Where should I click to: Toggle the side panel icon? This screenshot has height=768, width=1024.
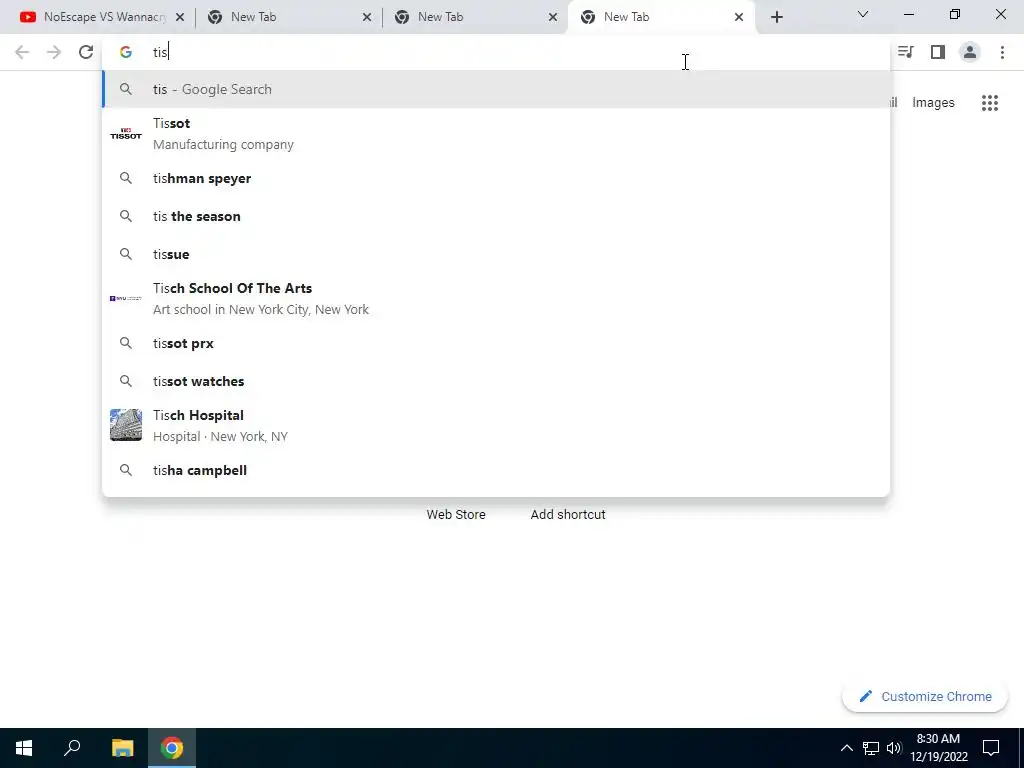coord(938,52)
